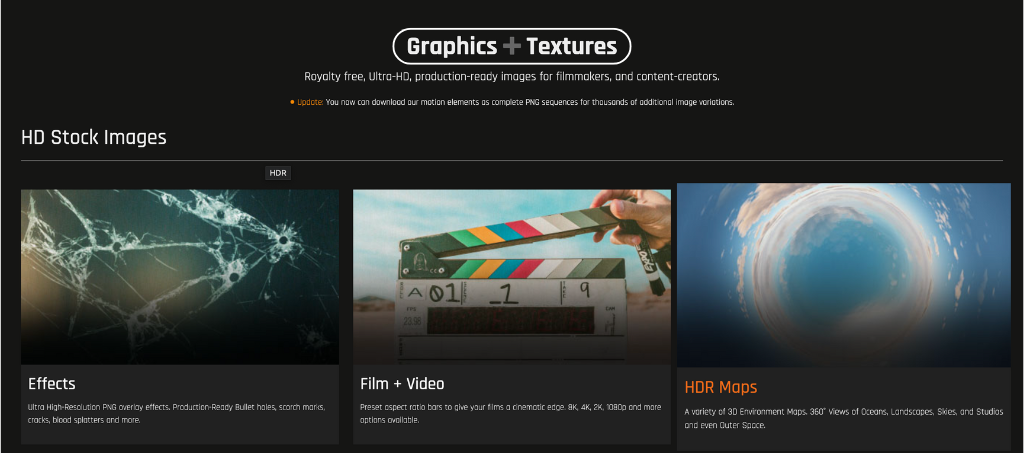Click the HDR tooltip label
This screenshot has width=1024, height=453.
[x=278, y=173]
